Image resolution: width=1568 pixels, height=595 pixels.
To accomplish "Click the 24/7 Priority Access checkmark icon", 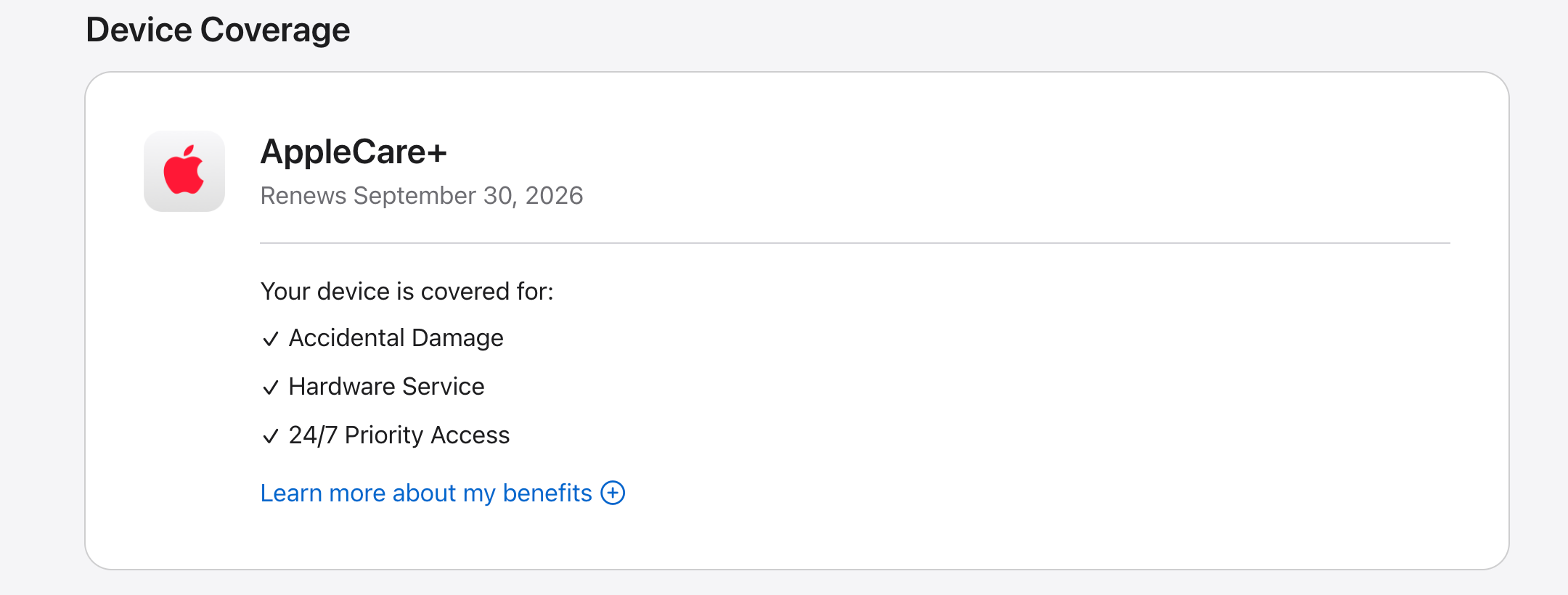I will pos(270,436).
